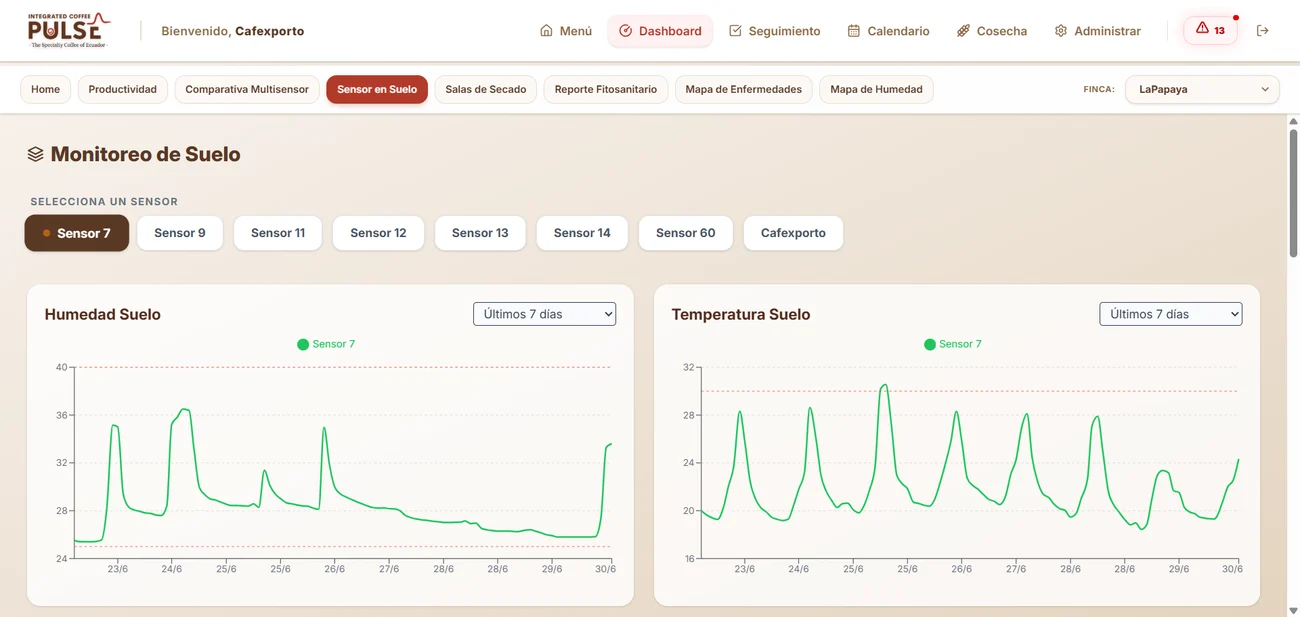This screenshot has width=1300, height=617.
Task: Click the calendar icon beside Calendario
Action: point(854,31)
